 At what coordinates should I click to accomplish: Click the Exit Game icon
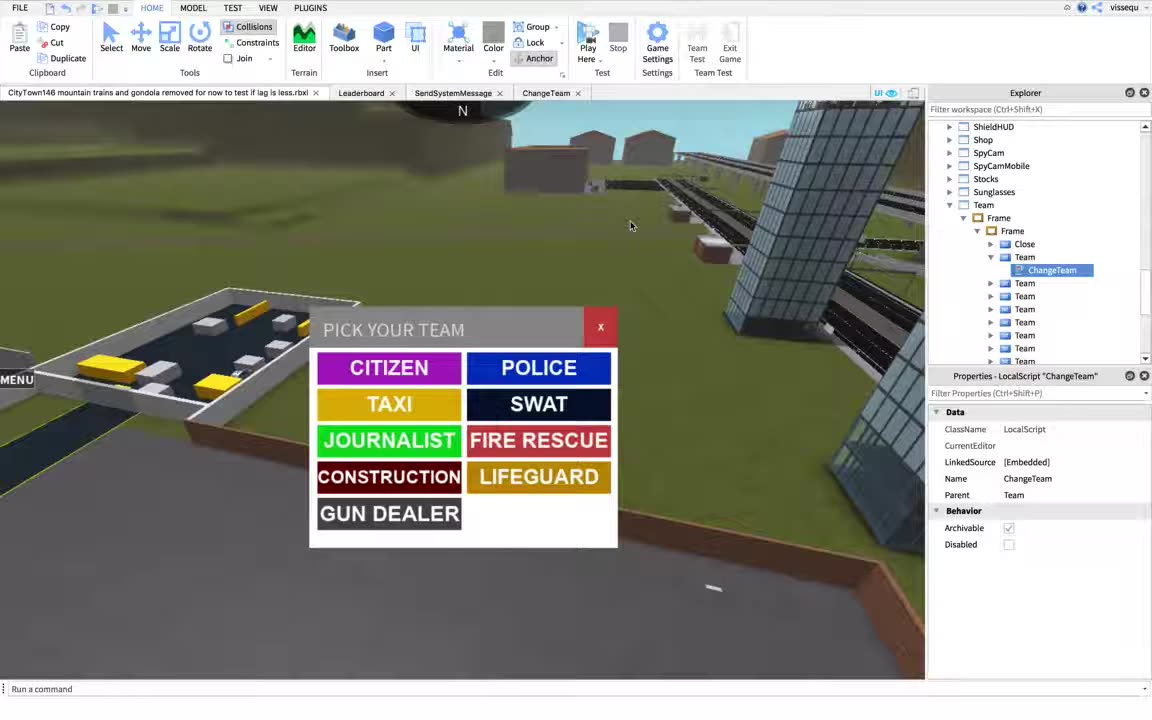(730, 32)
